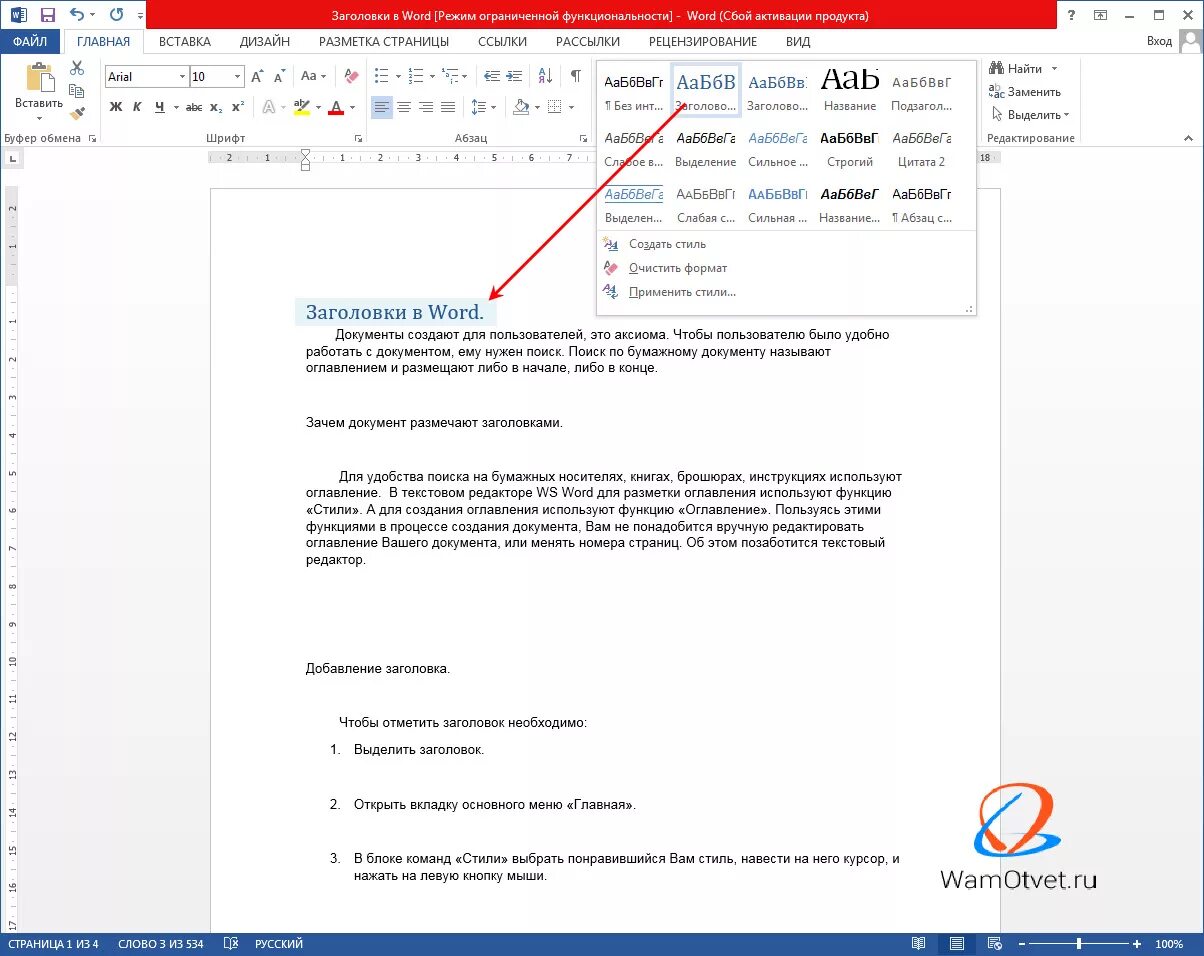Screen dimensions: 1204x956
Task: Expand the Undo history dropdown arrow
Action: click(x=94, y=15)
